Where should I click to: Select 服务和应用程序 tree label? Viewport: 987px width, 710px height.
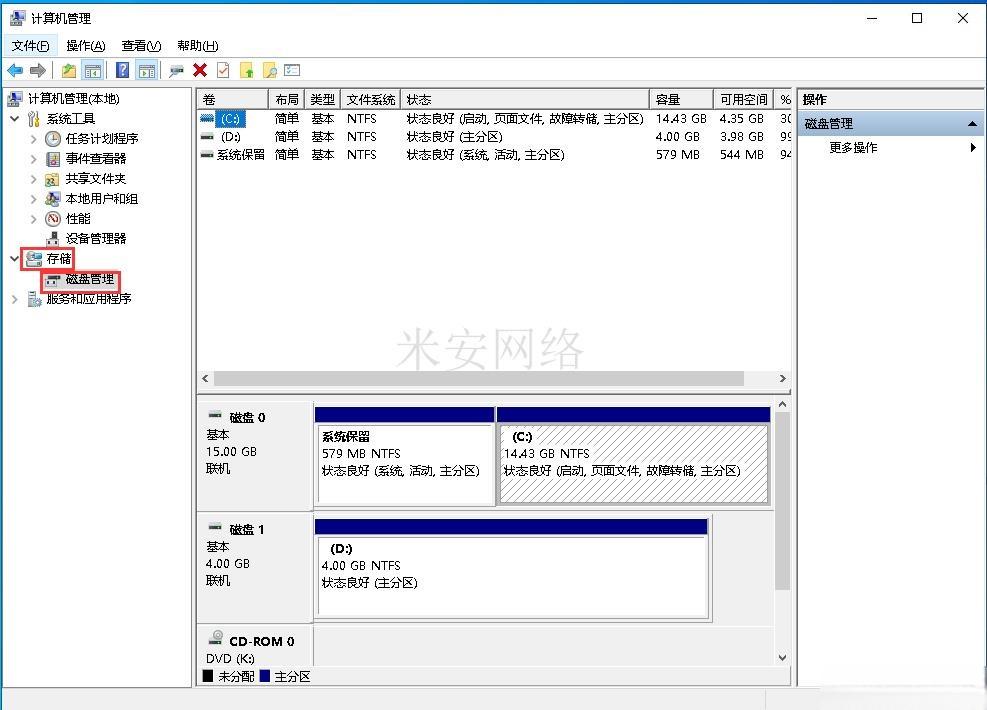coord(89,298)
